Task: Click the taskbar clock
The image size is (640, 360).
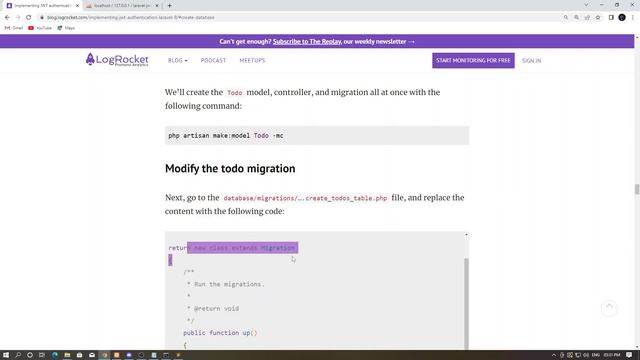Action: click(x=612, y=355)
